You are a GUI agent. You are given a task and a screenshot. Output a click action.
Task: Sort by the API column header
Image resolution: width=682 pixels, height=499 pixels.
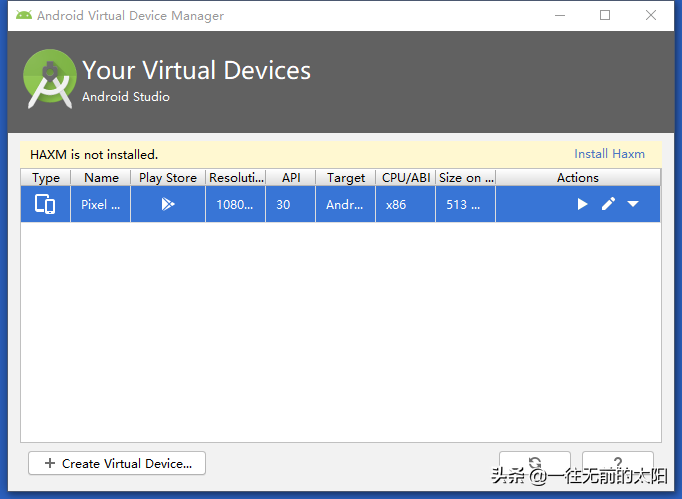(x=291, y=177)
